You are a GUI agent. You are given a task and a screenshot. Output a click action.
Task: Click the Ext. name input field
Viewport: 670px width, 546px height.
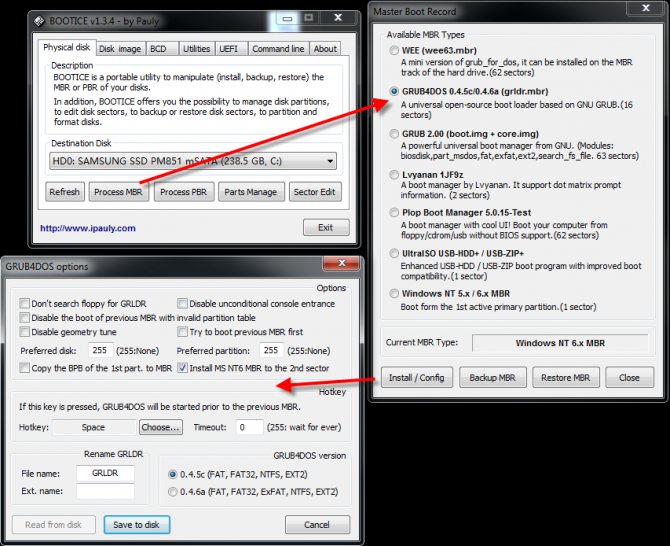[x=105, y=491]
